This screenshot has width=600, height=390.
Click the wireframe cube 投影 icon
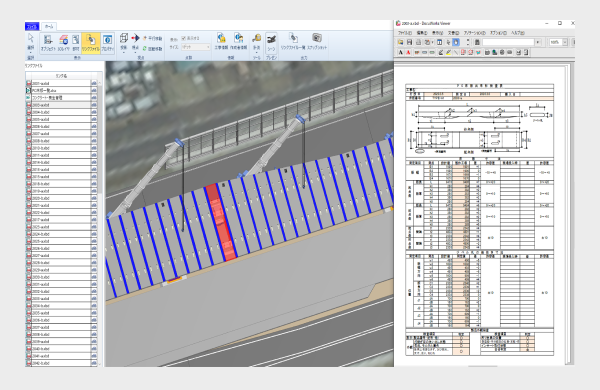coord(124,38)
